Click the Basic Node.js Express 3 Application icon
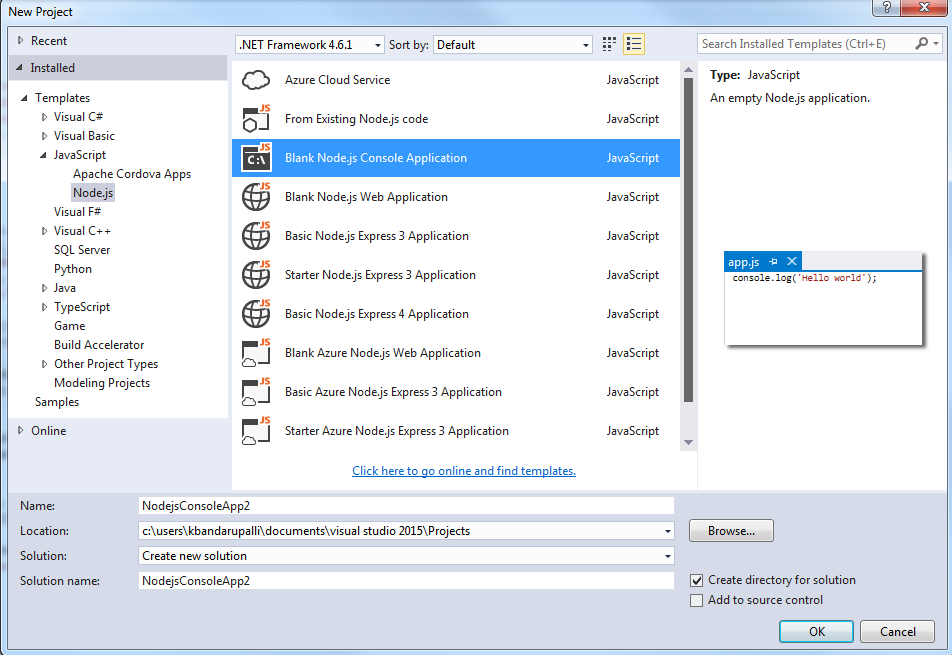Image resolution: width=952 pixels, height=655 pixels. tap(256, 236)
